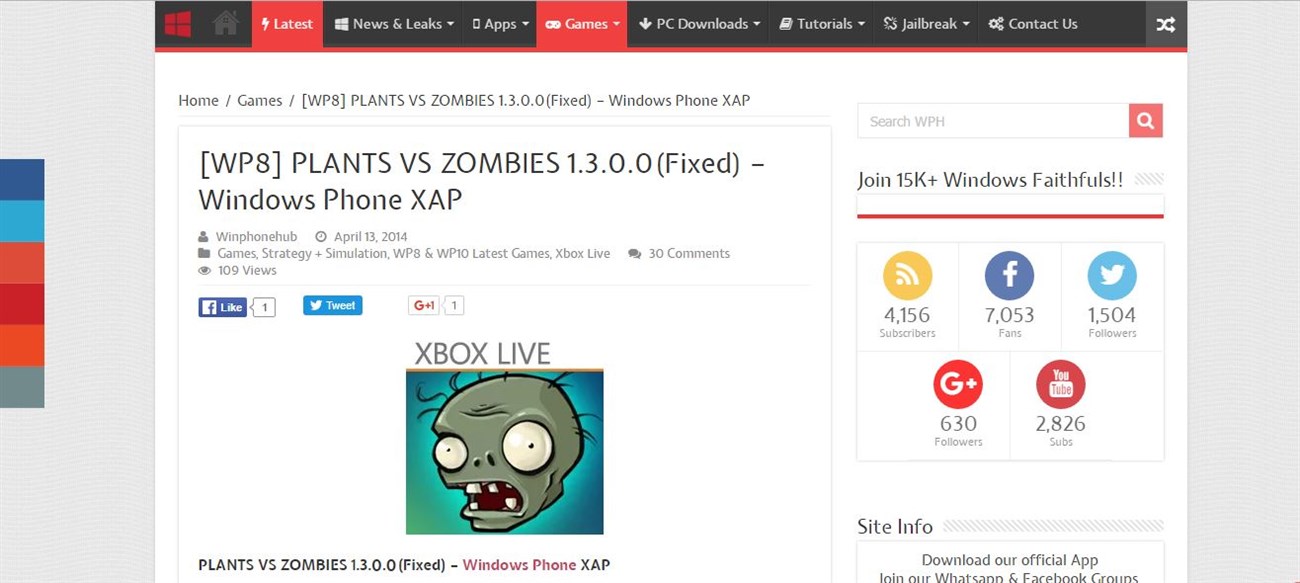This screenshot has width=1300, height=583.
Task: Open the Latest tab
Action: pos(287,24)
